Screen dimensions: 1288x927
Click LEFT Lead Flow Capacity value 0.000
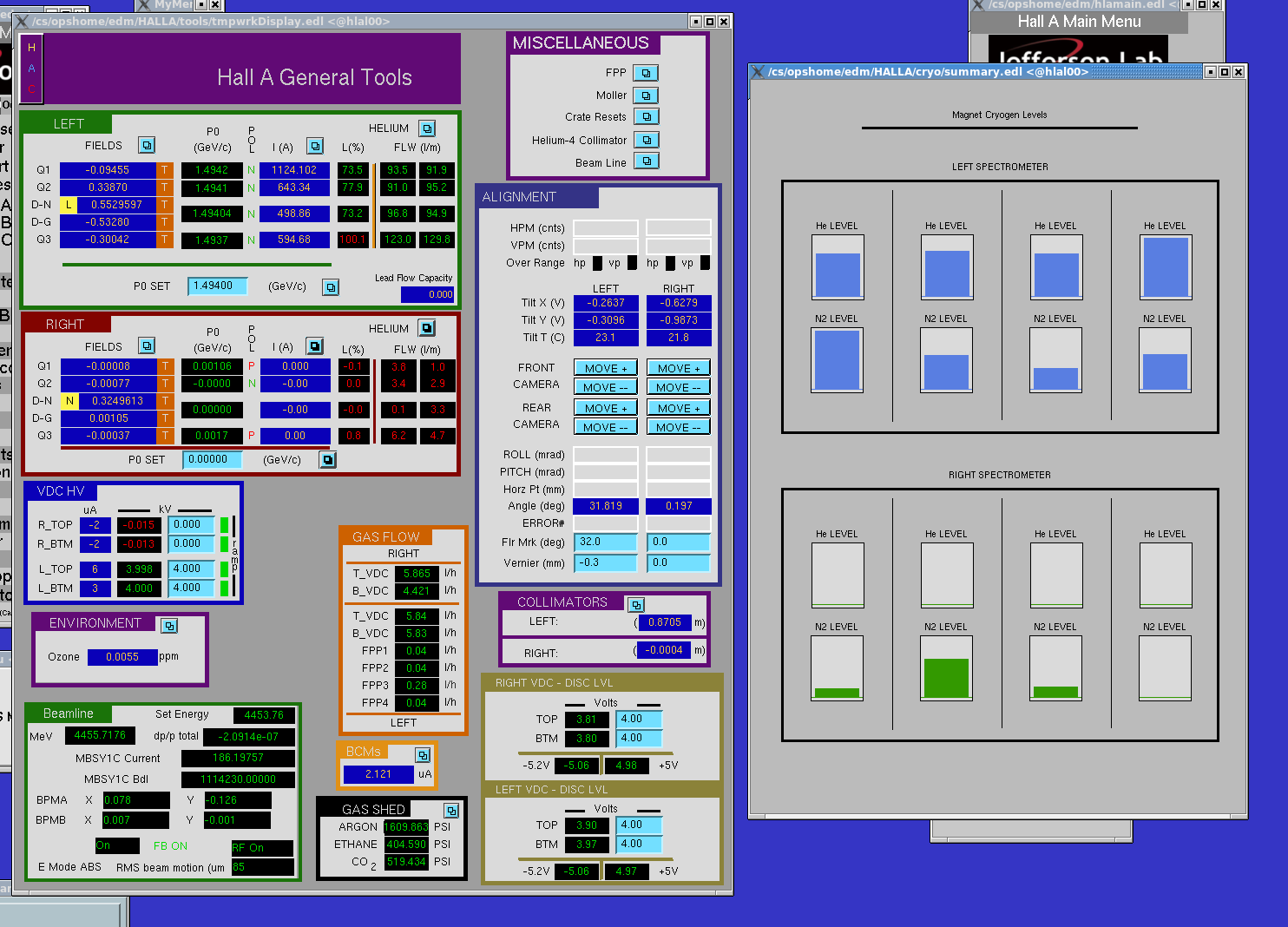[427, 294]
